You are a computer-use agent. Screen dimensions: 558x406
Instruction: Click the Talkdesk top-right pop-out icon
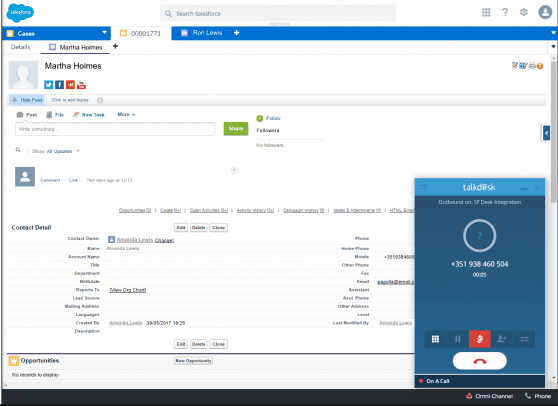536,187
